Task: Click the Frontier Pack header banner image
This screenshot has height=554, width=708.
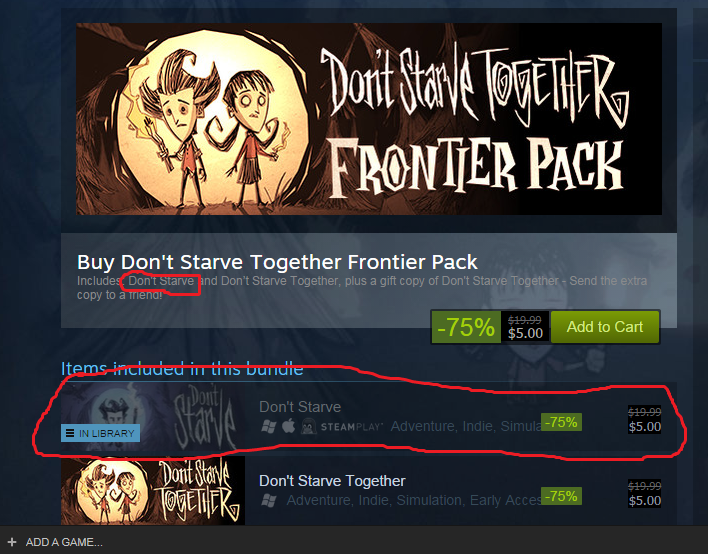Action: 369,119
